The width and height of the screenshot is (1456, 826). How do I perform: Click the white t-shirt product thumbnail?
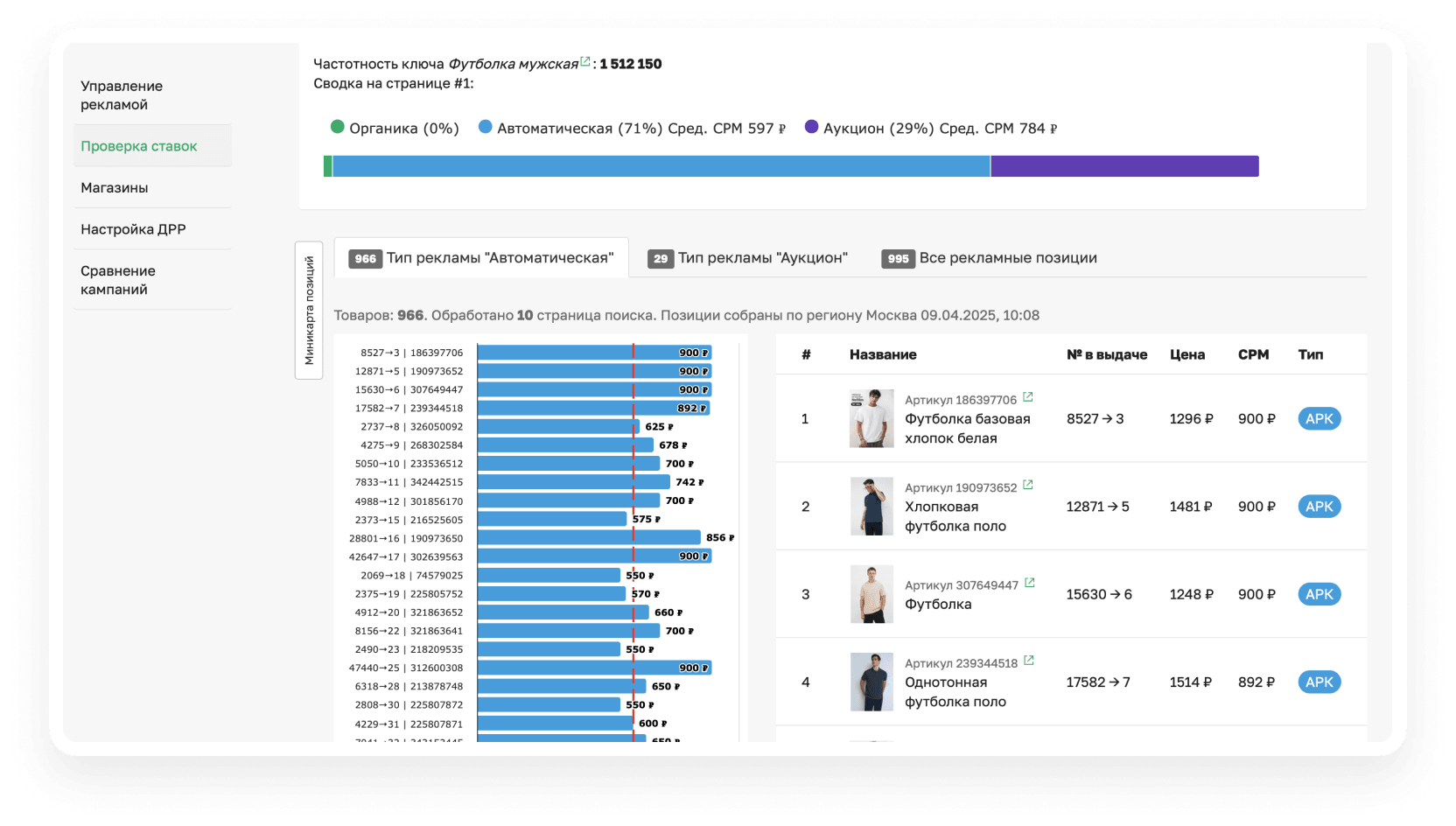click(871, 419)
